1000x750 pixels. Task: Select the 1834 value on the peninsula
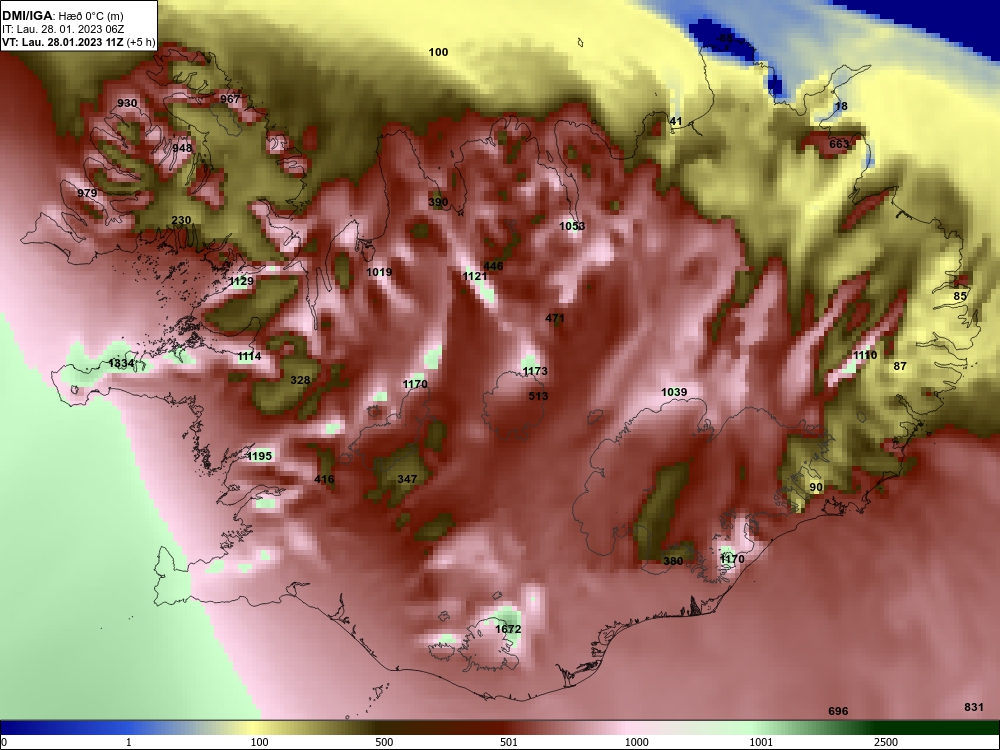pyautogui.click(x=121, y=364)
